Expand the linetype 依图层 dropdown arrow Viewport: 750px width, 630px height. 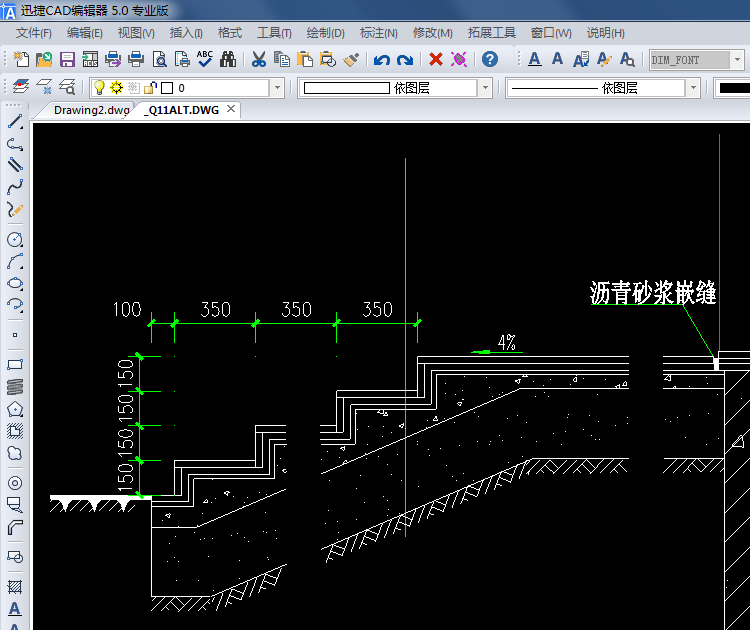(693, 88)
